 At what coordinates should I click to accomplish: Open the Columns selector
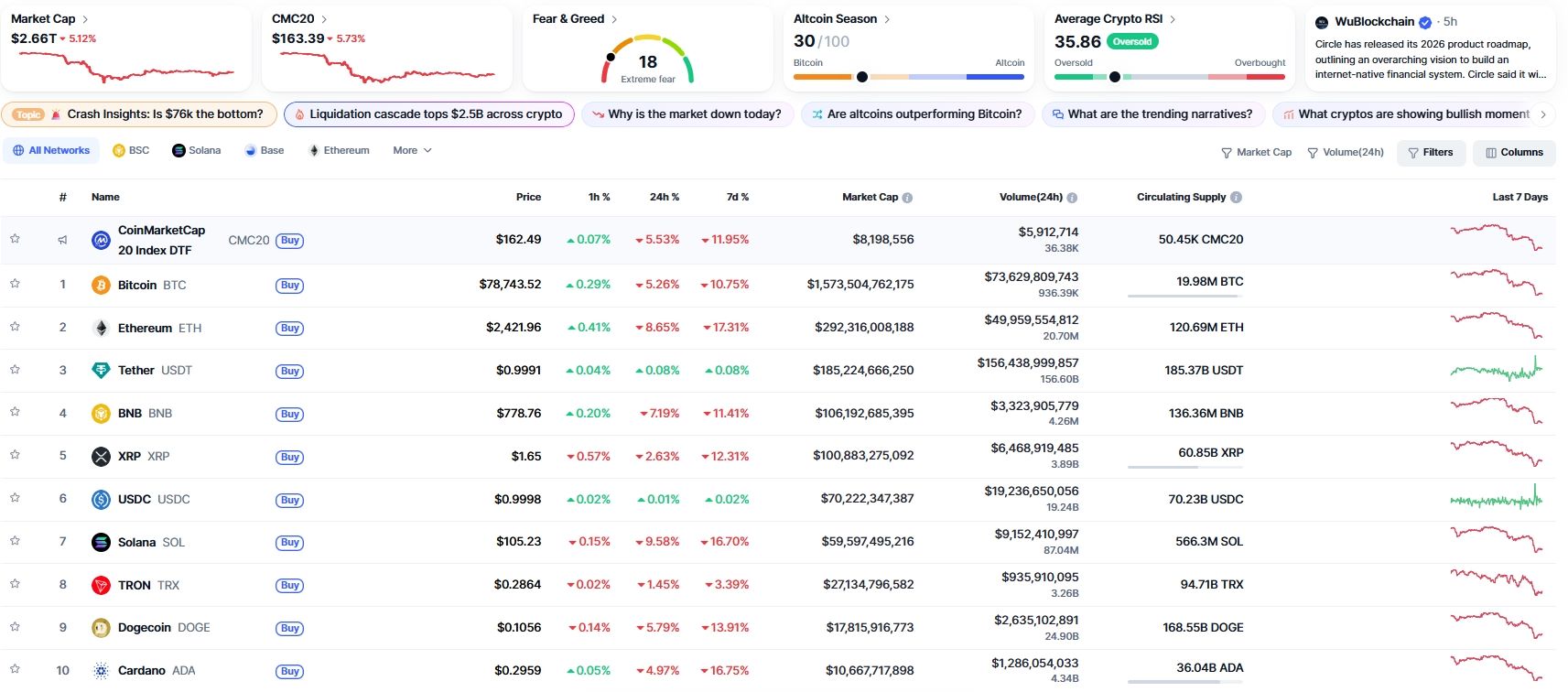(x=1514, y=153)
